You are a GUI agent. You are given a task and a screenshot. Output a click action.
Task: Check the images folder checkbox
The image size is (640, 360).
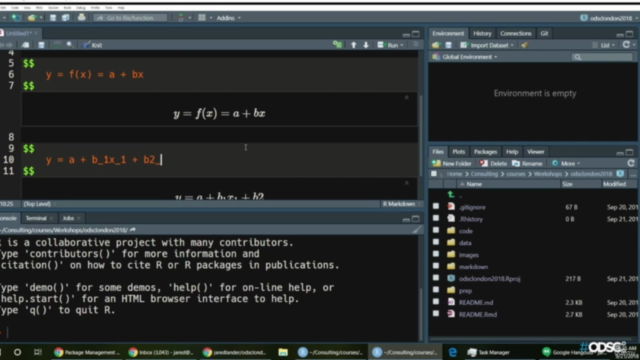[x=436, y=254]
